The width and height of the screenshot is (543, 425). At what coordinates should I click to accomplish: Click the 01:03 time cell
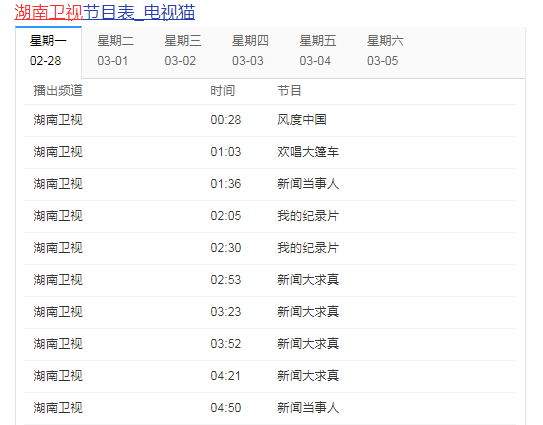pos(226,152)
